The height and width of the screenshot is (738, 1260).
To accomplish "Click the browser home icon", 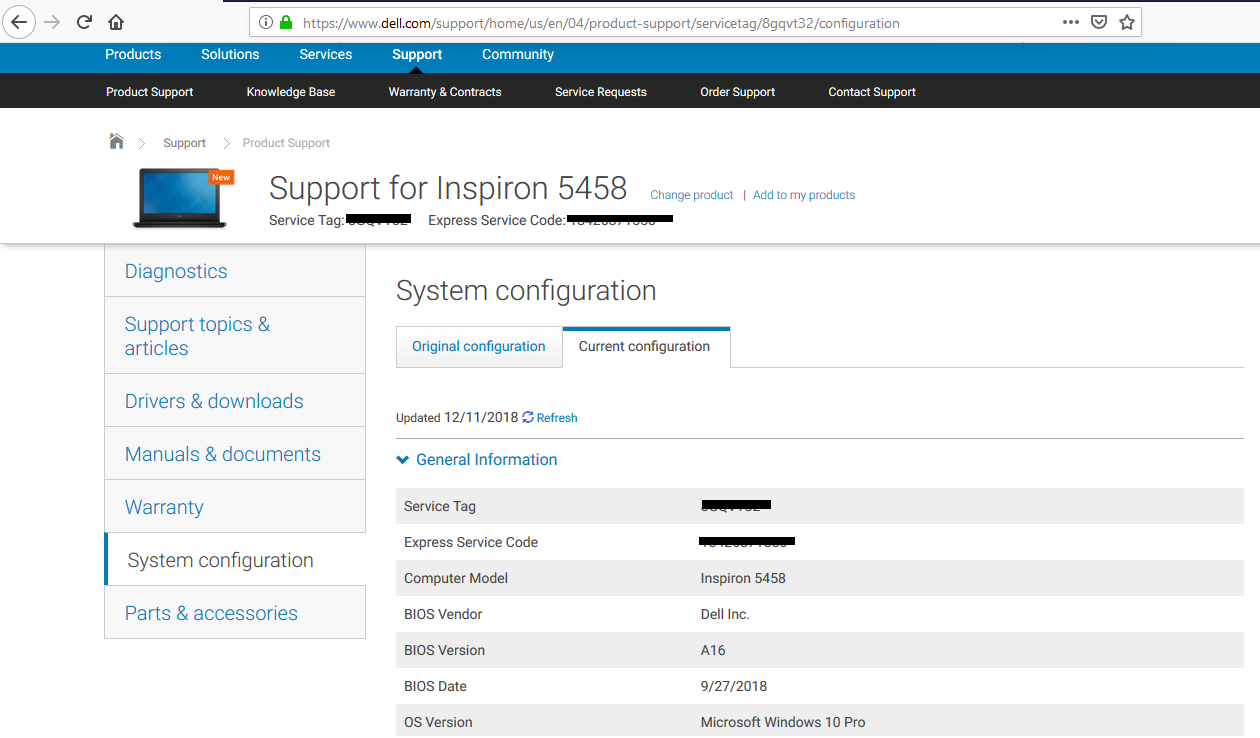I will pos(116,22).
